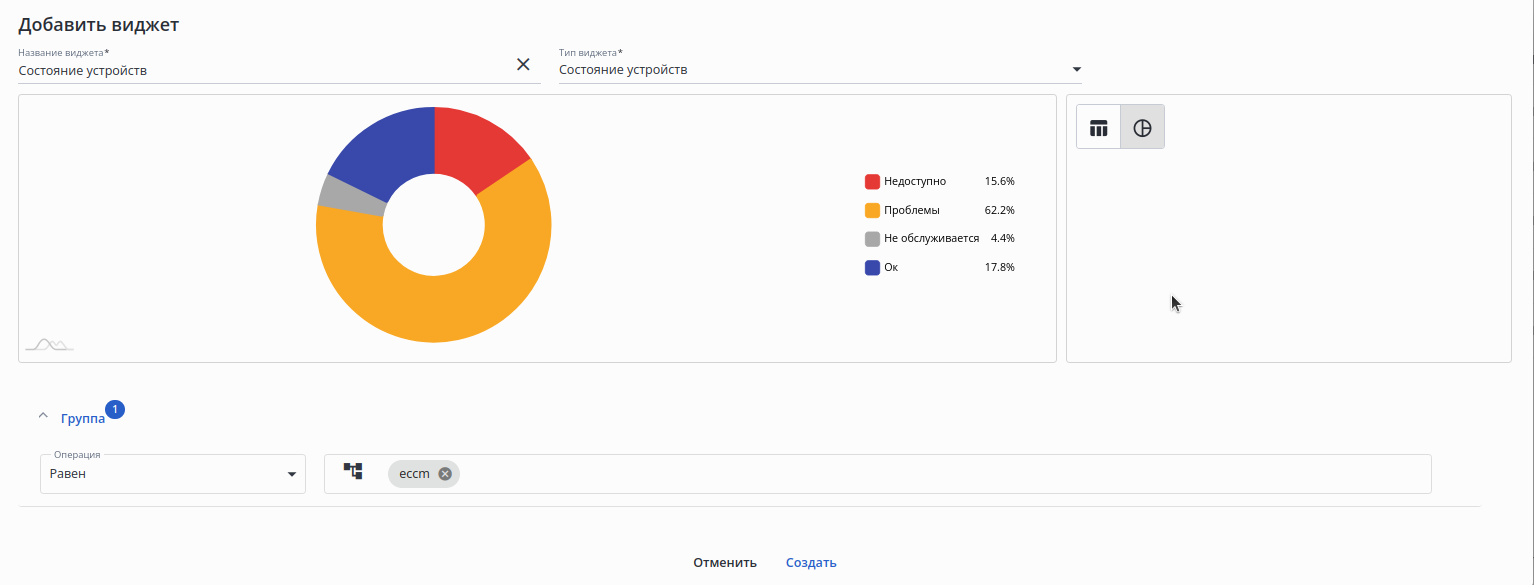
Task: Toggle the orange Проблемы legend swatch
Action: (x=872, y=210)
